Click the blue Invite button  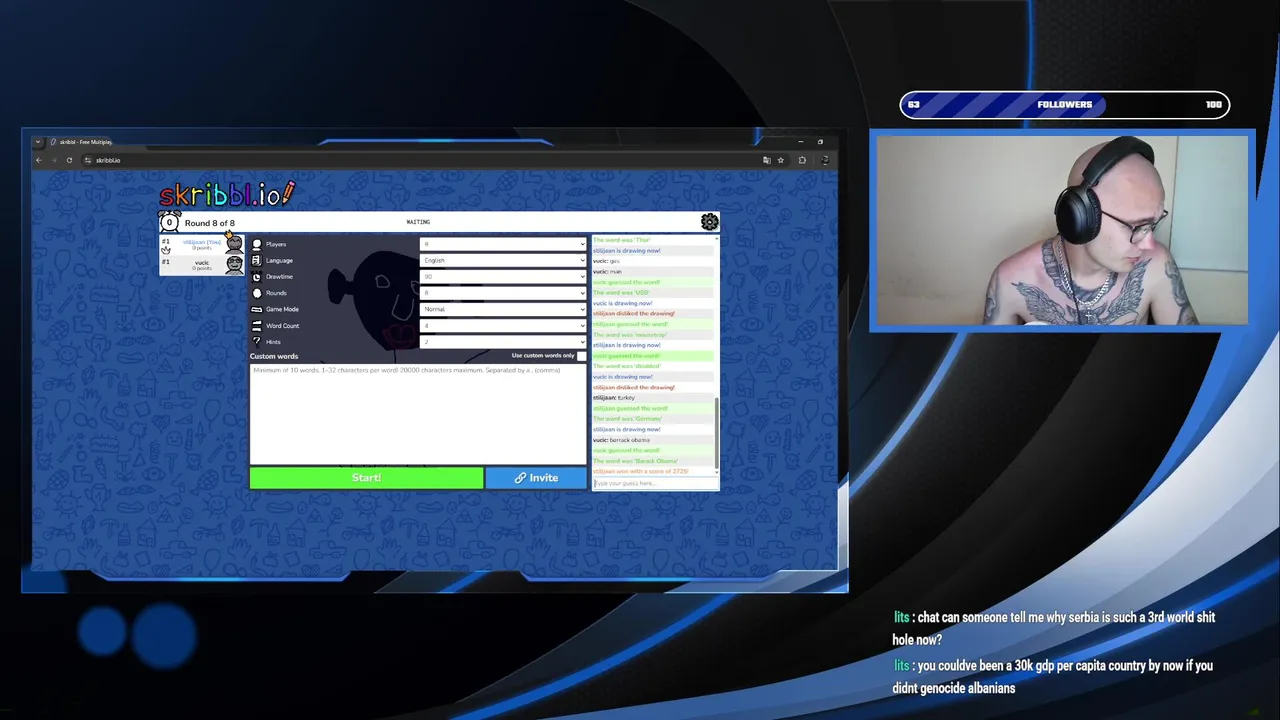click(x=536, y=478)
